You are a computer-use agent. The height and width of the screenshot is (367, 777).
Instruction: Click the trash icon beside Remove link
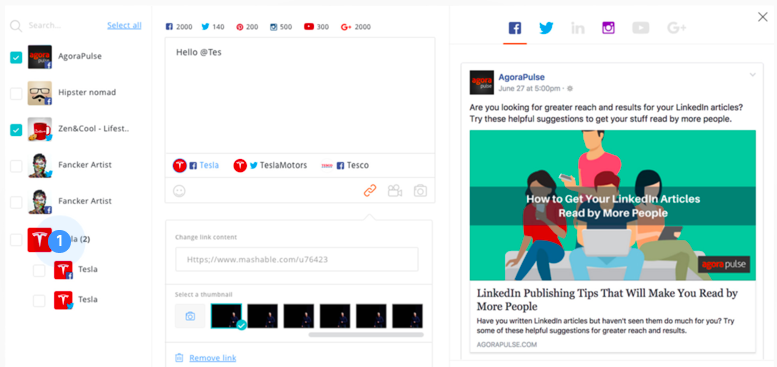pyautogui.click(x=179, y=358)
